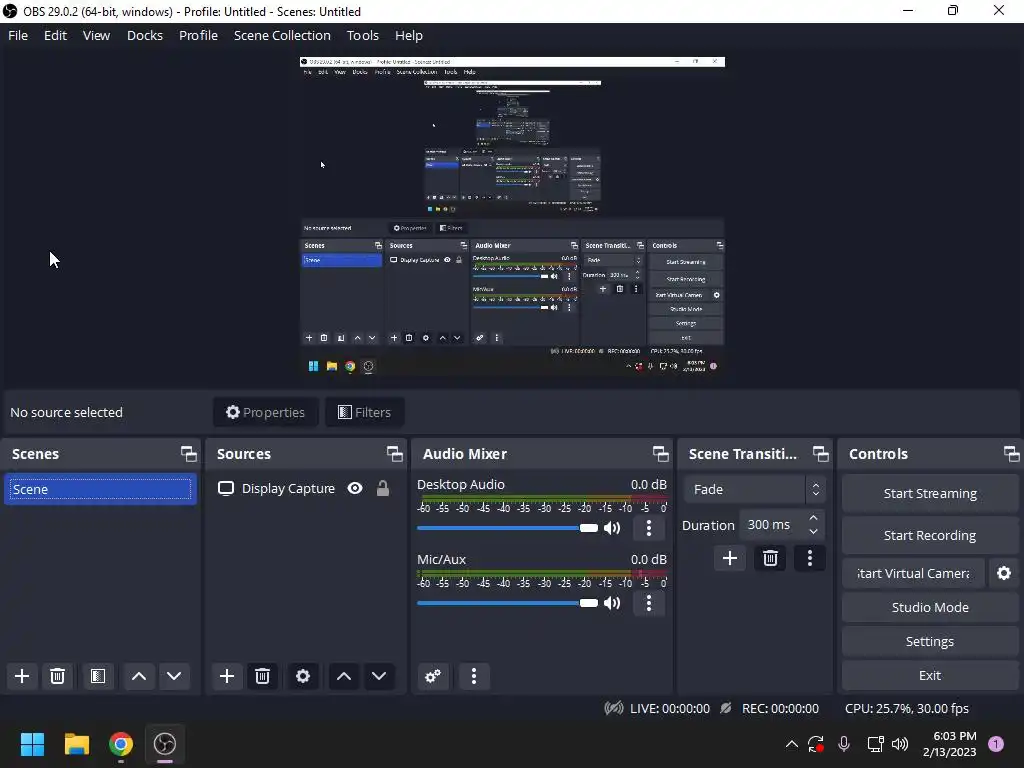This screenshot has height=768, width=1024.
Task: Click Start Virtual Camera button
Action: click(x=913, y=573)
